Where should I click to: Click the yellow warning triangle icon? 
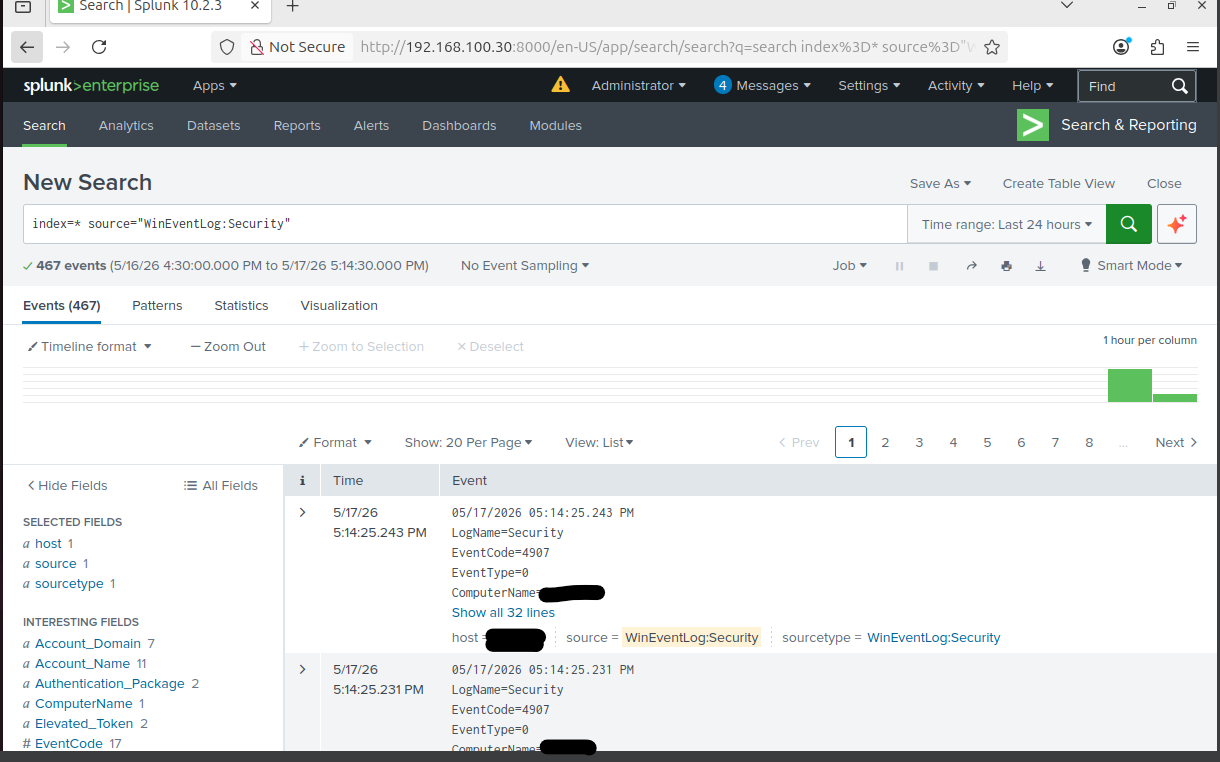[x=560, y=85]
